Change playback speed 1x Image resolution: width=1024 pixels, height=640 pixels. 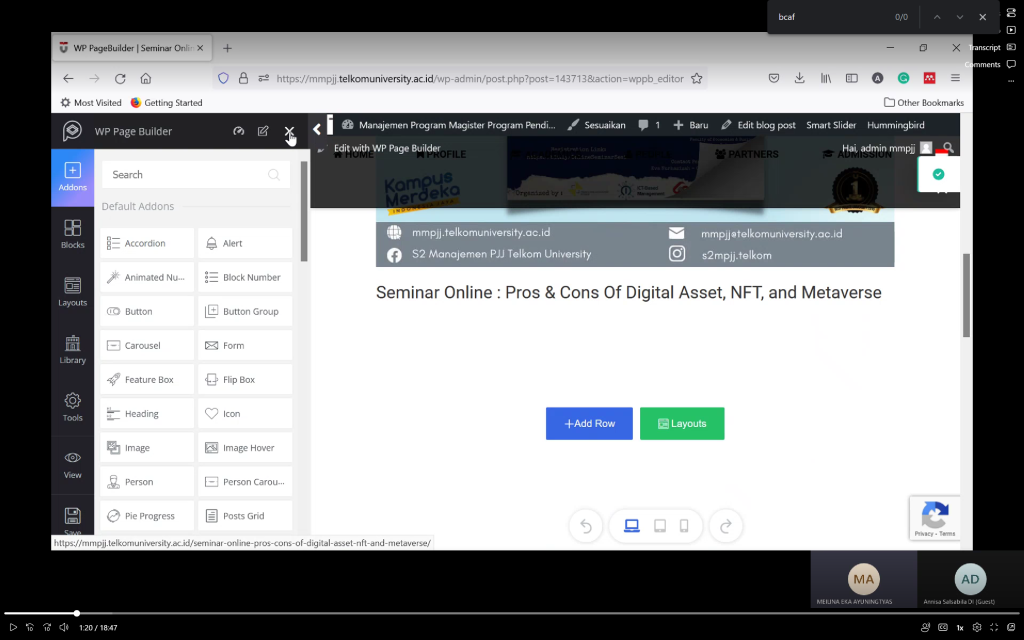click(959, 628)
